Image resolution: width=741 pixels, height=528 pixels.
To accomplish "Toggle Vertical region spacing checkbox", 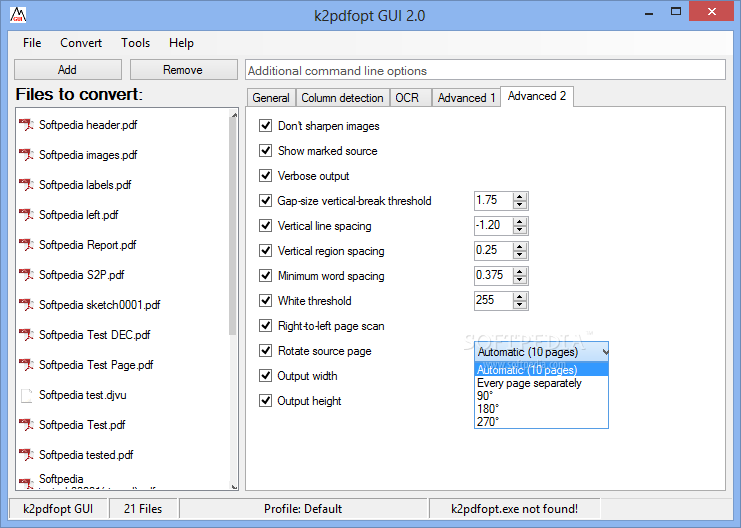I will [266, 251].
